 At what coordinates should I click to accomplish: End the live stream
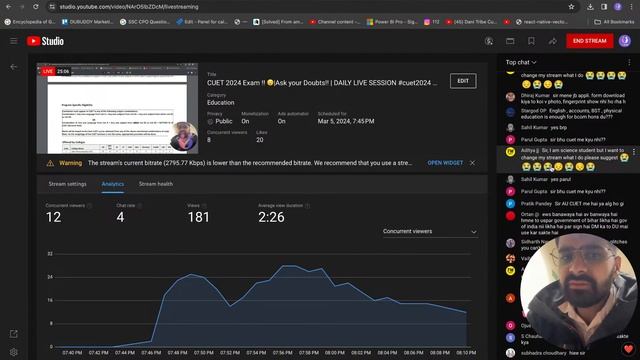pos(589,41)
